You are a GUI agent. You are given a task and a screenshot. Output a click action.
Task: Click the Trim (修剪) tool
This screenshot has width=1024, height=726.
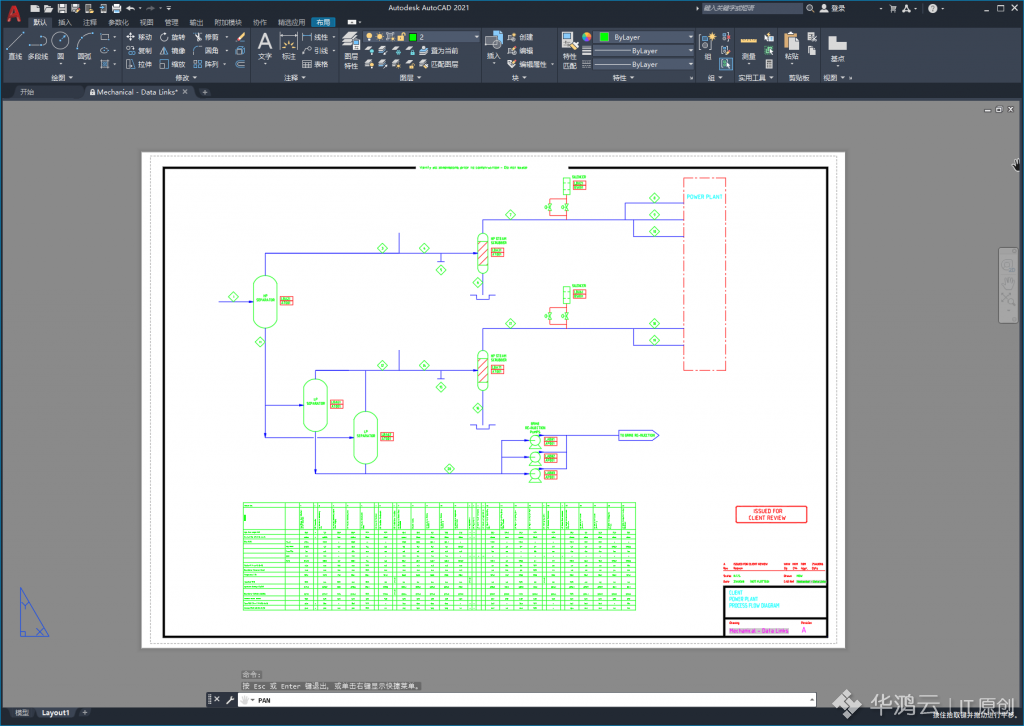pyautogui.click(x=206, y=37)
